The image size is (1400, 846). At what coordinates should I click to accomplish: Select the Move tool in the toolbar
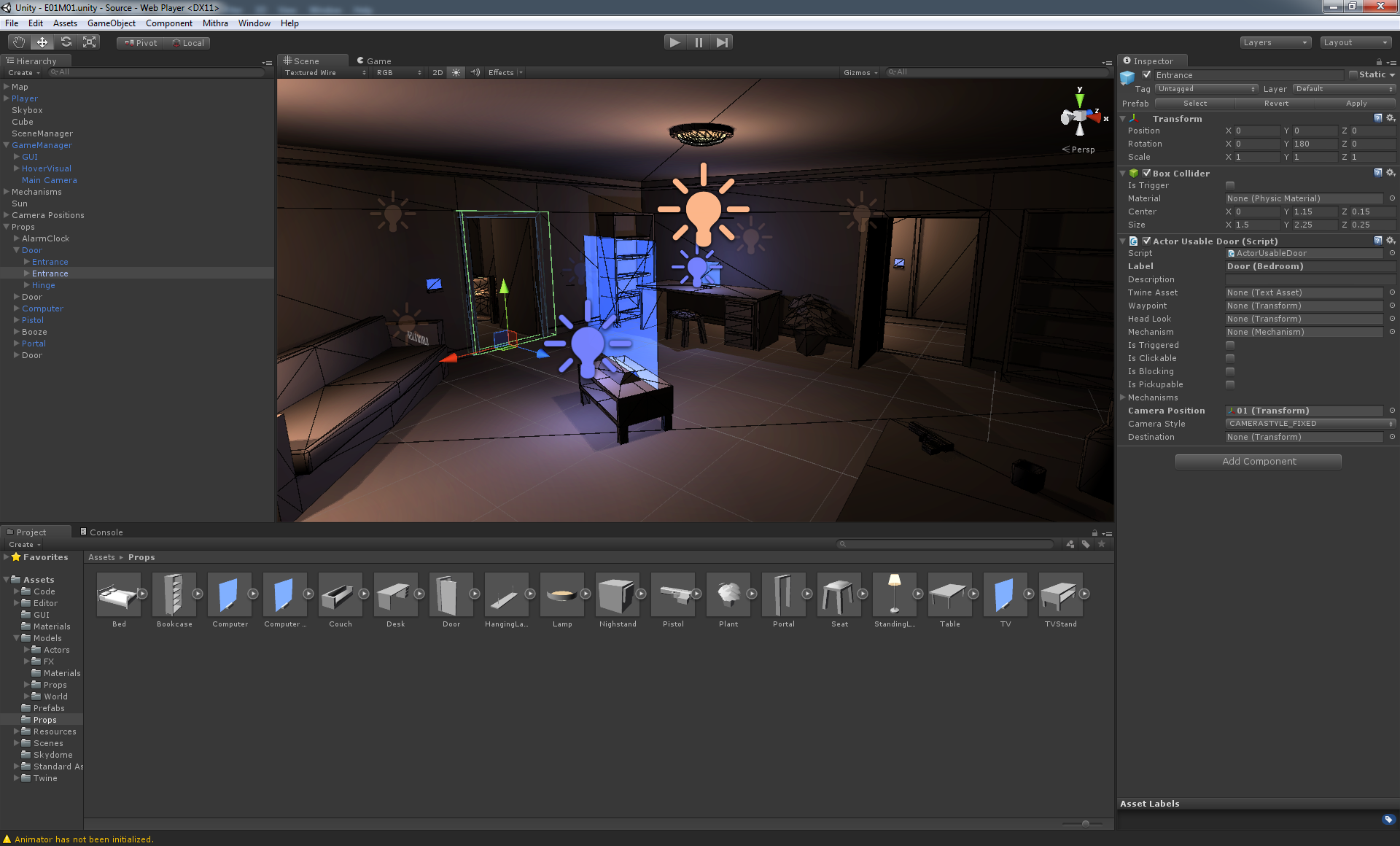(42, 42)
